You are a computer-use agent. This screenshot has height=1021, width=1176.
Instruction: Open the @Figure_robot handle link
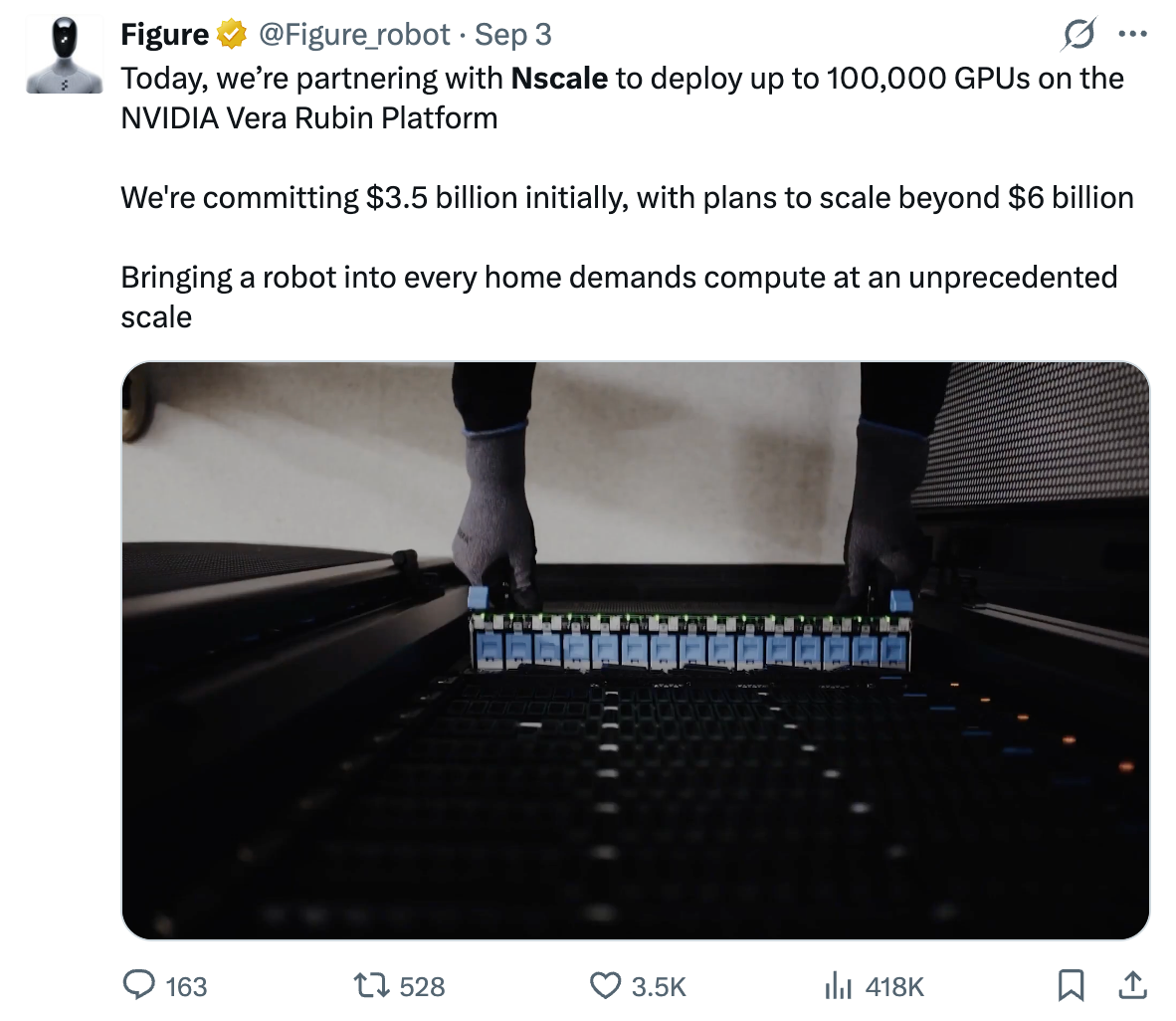[x=354, y=35]
